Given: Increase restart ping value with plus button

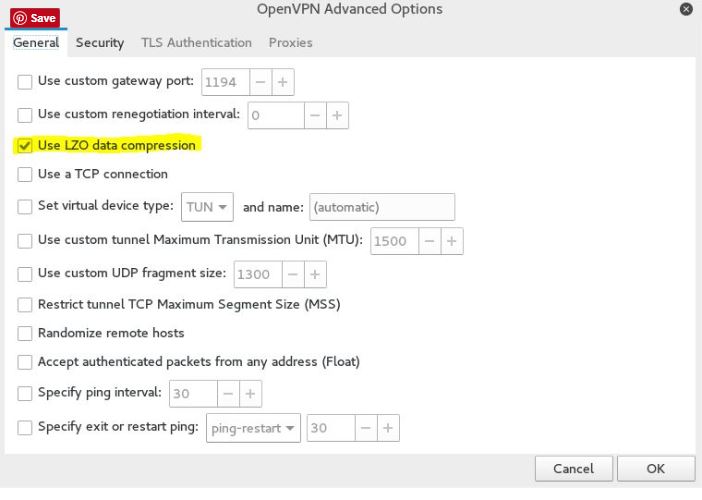Looking at the screenshot, I should [x=388, y=428].
